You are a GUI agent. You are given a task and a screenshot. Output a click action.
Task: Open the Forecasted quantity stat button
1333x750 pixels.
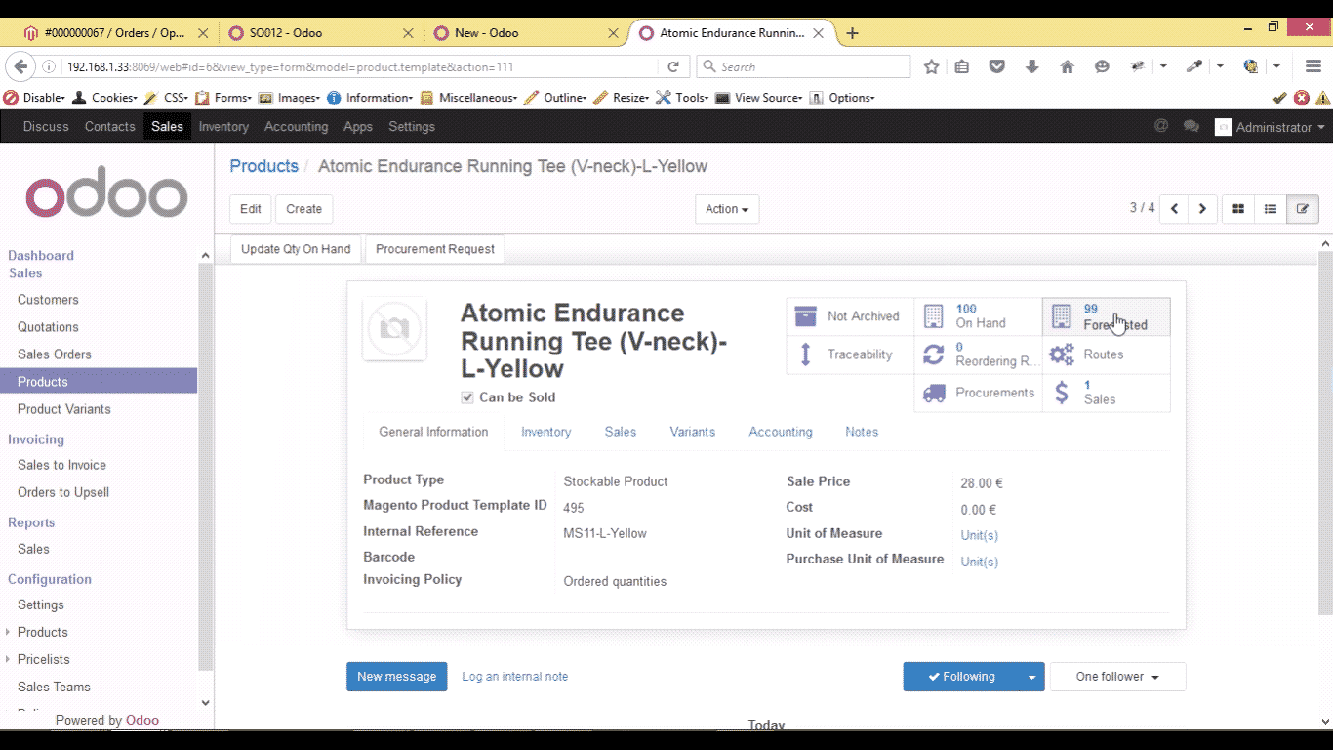1106,317
